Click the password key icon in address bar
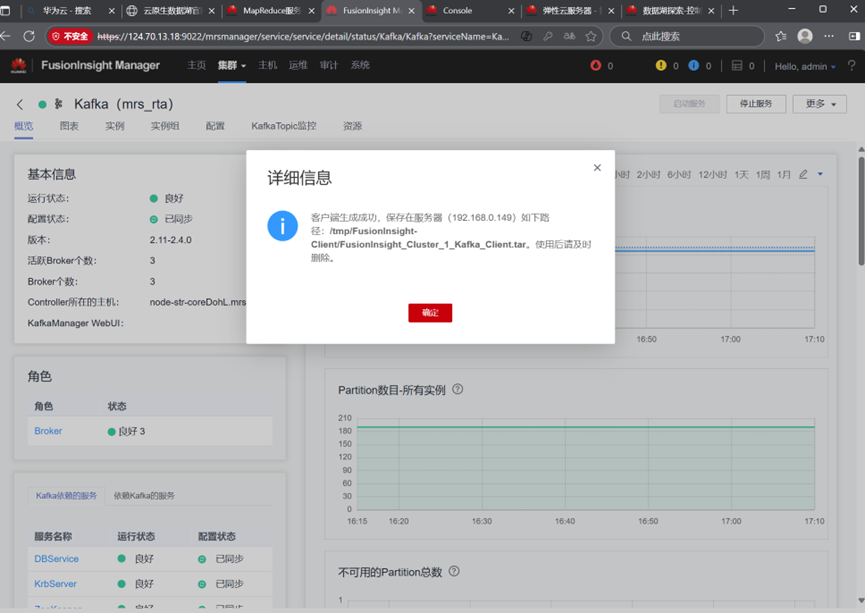The image size is (865, 613). coord(548,36)
